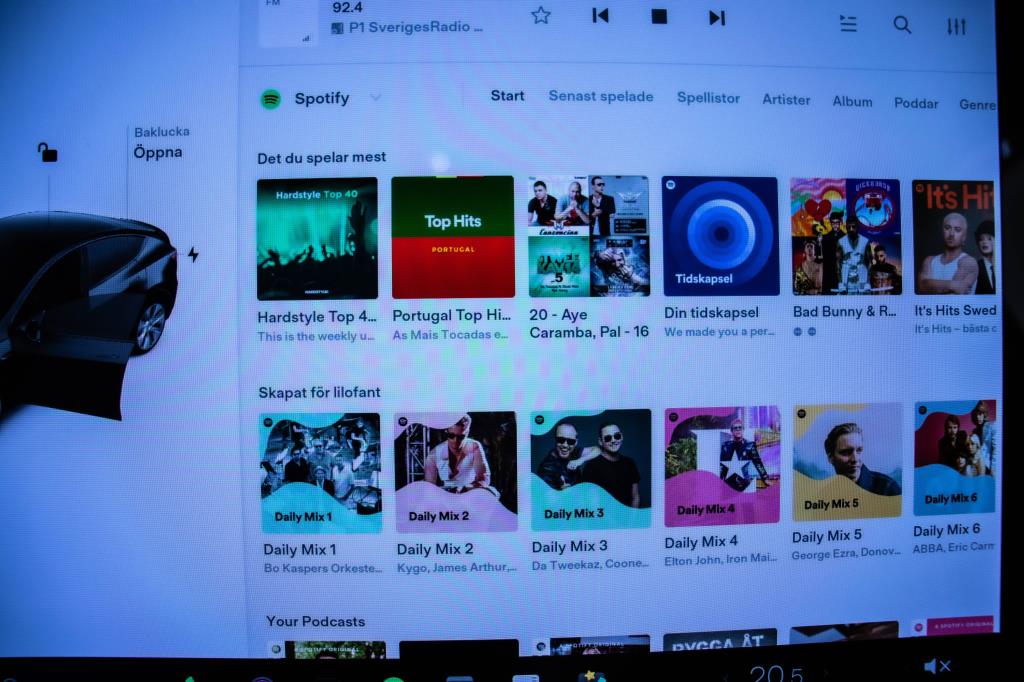Click the 'Your Podcasts' section heading

pyautogui.click(x=315, y=622)
